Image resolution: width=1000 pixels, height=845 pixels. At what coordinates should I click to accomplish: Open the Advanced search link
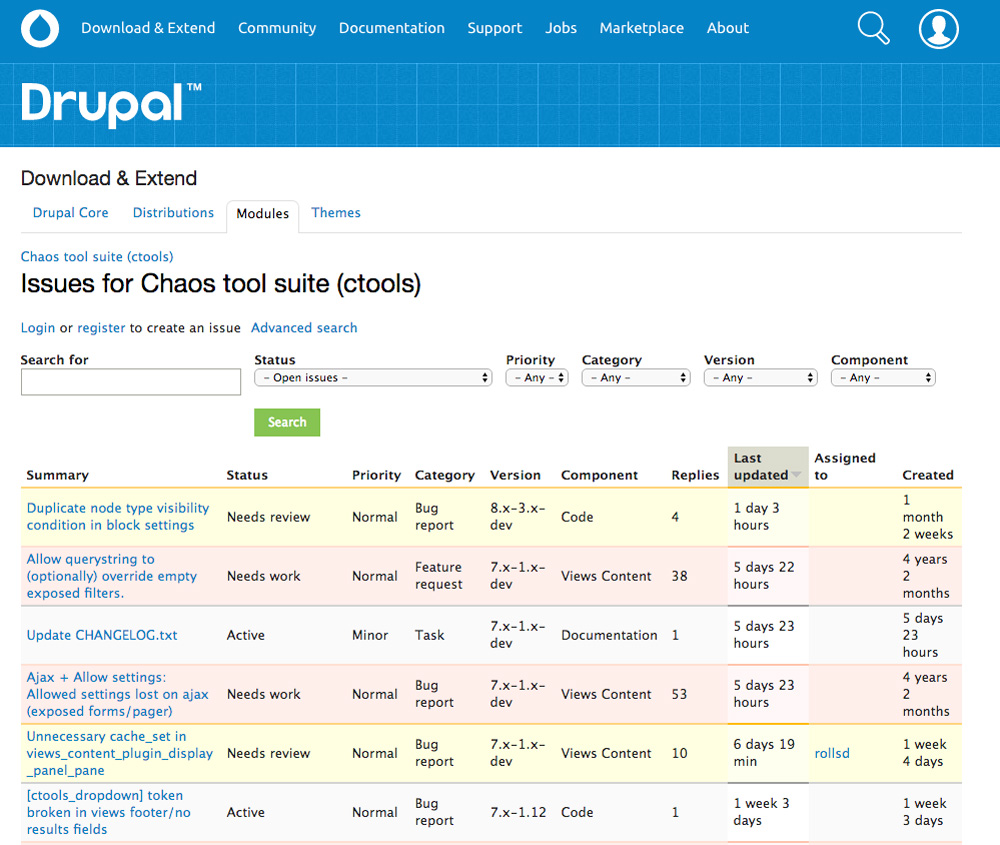coord(304,328)
